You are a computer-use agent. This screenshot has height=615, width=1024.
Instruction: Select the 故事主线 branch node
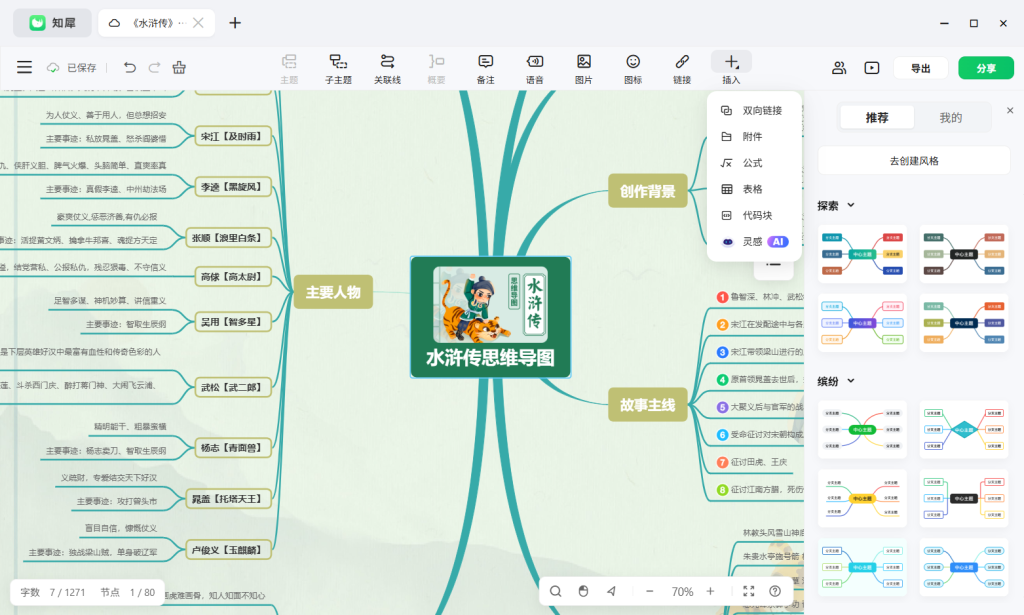pos(647,405)
